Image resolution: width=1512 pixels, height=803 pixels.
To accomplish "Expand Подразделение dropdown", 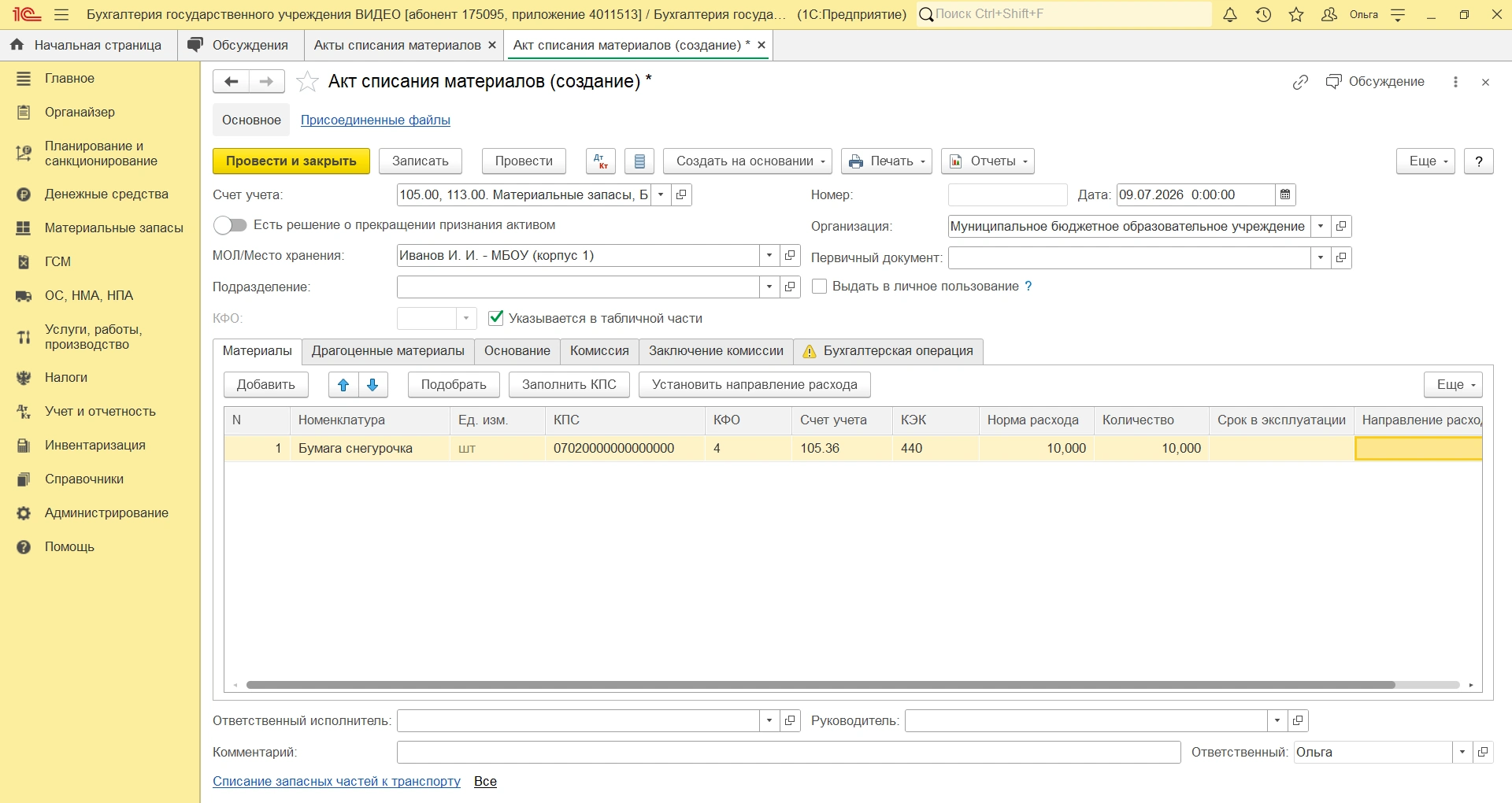I will 769,287.
